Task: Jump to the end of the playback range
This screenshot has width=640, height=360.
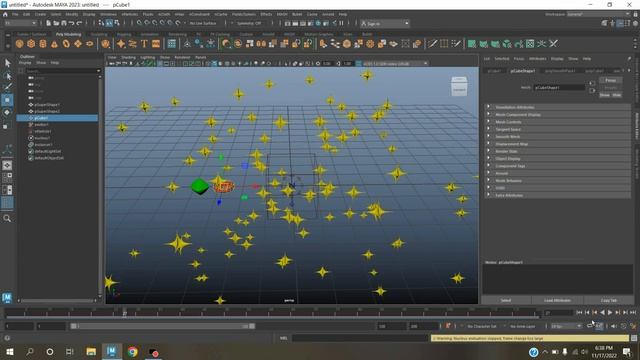Action: (633, 313)
